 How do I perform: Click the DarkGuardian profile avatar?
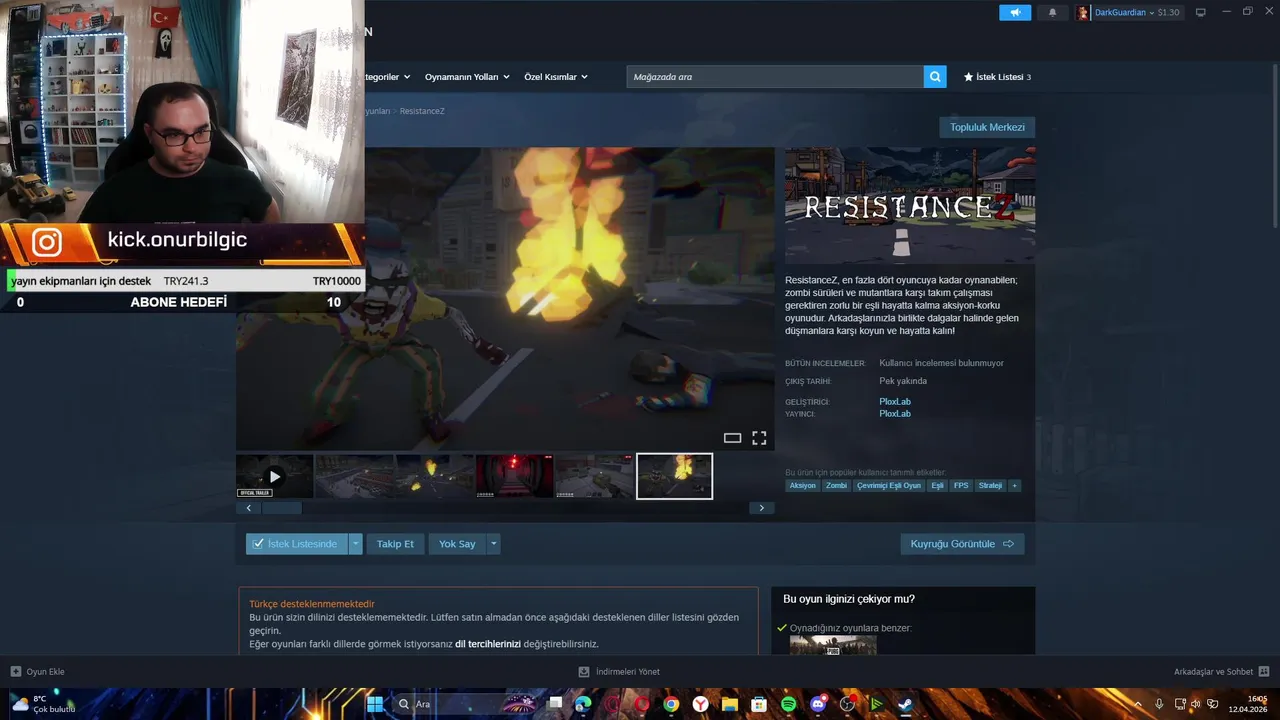pos(1083,13)
